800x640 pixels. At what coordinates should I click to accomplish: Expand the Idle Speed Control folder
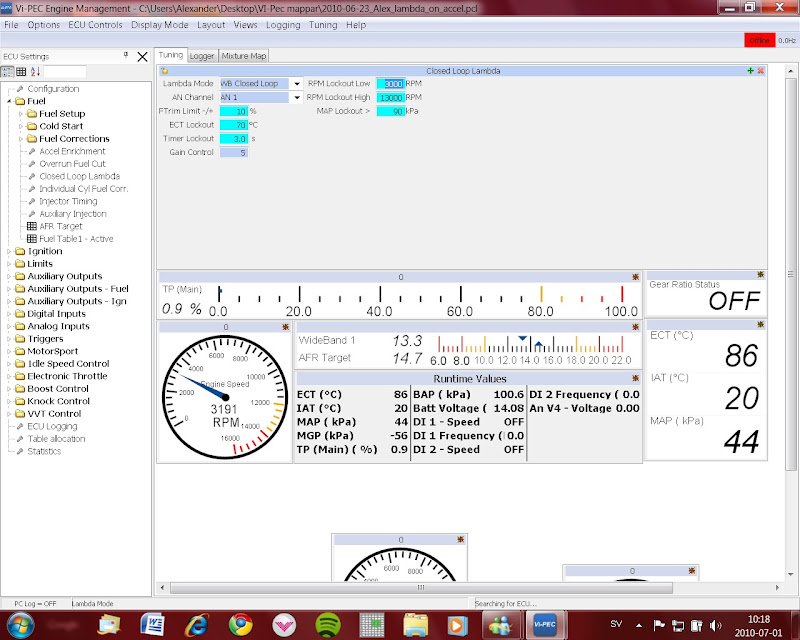[x=9, y=363]
